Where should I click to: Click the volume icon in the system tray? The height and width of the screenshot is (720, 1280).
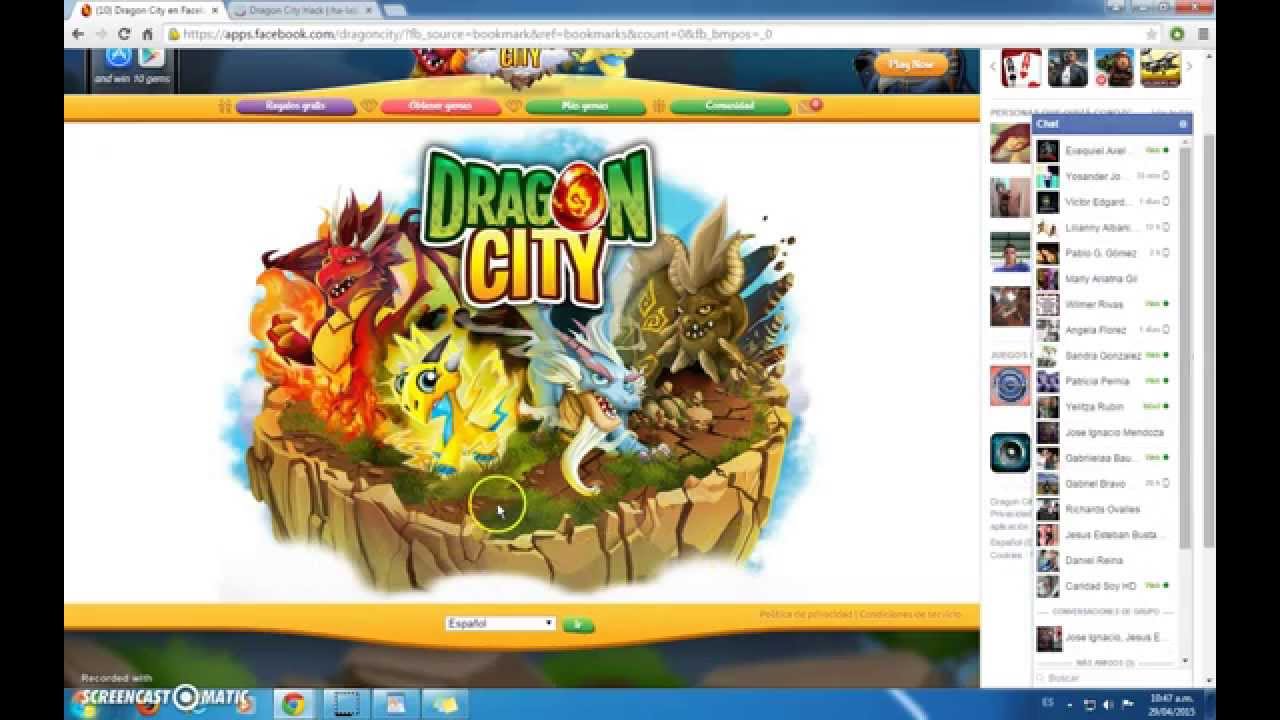point(1108,705)
